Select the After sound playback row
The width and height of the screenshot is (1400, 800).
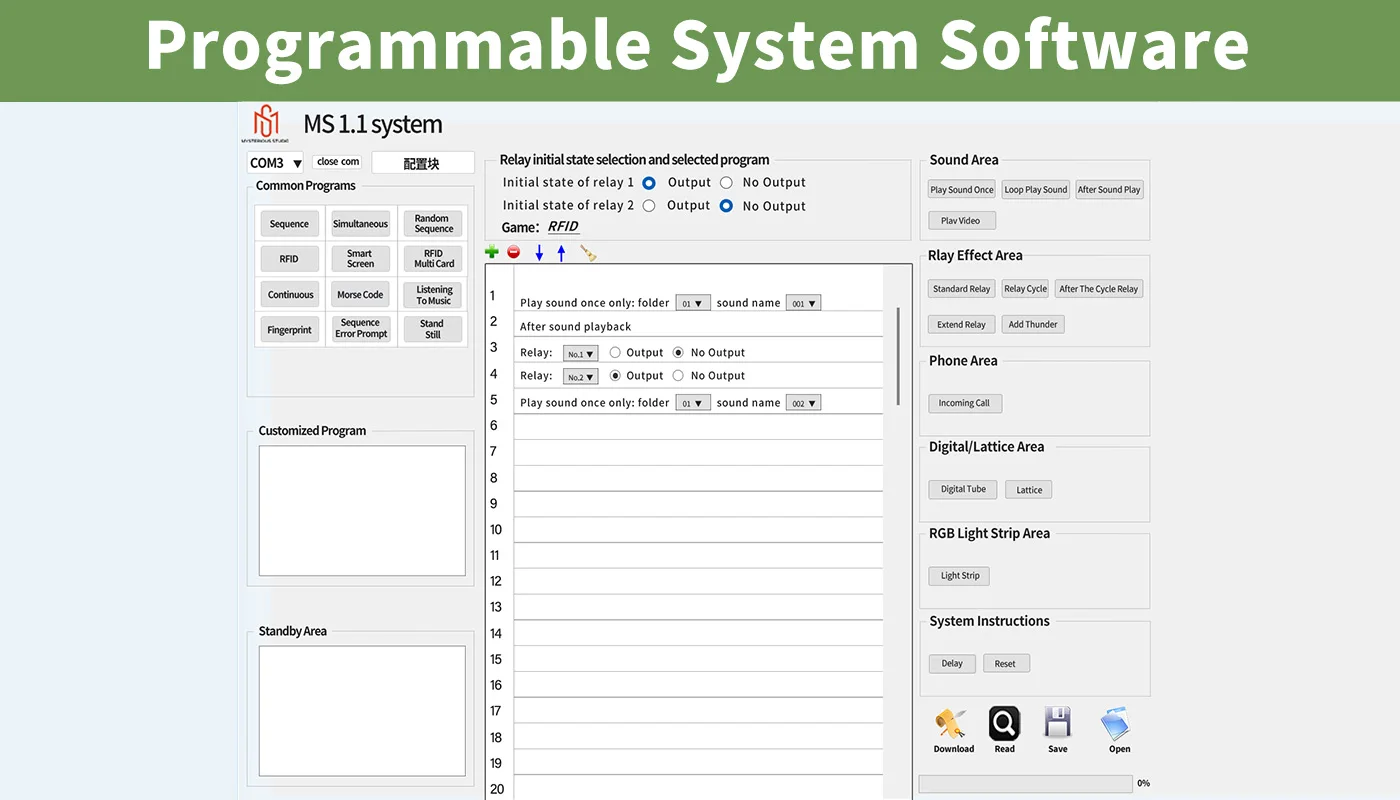(699, 324)
